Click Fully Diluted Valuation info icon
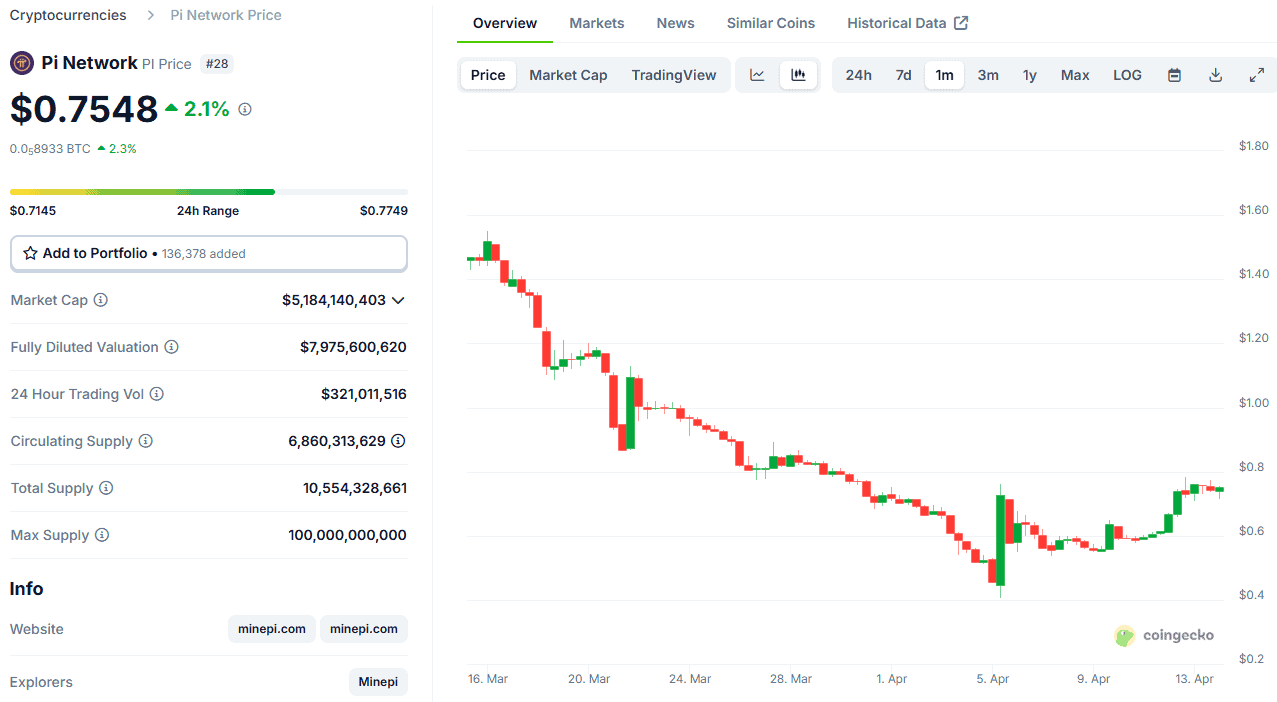The height and width of the screenshot is (702, 1277). [172, 347]
